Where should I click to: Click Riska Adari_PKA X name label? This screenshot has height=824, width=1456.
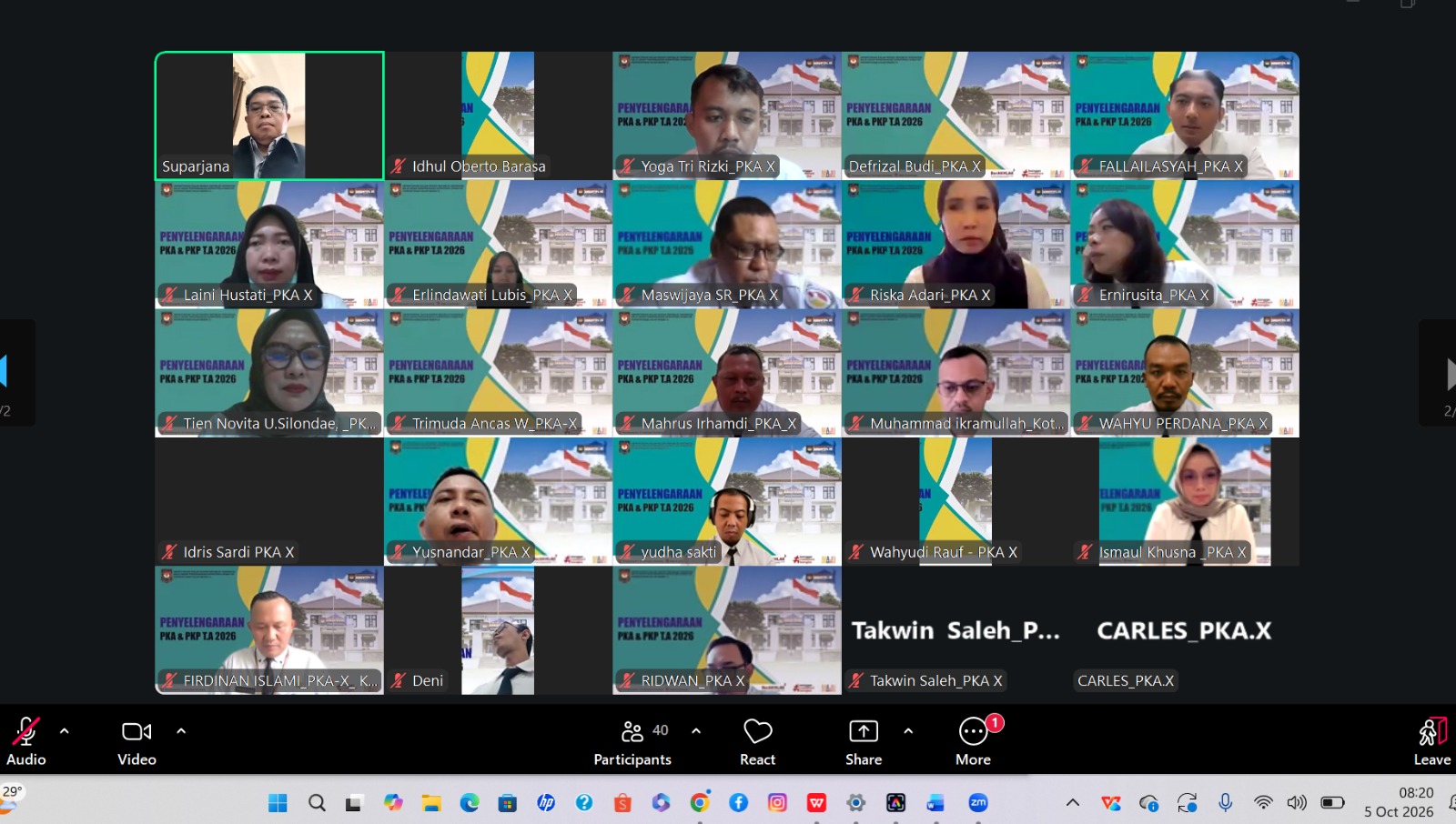click(930, 295)
